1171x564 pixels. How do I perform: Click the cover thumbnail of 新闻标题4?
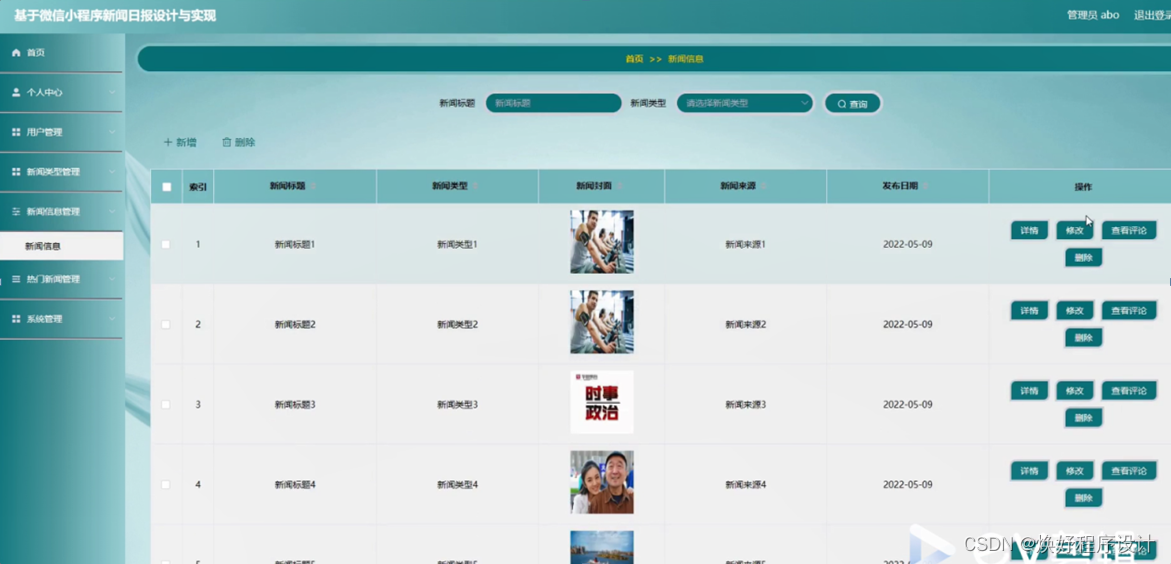602,482
